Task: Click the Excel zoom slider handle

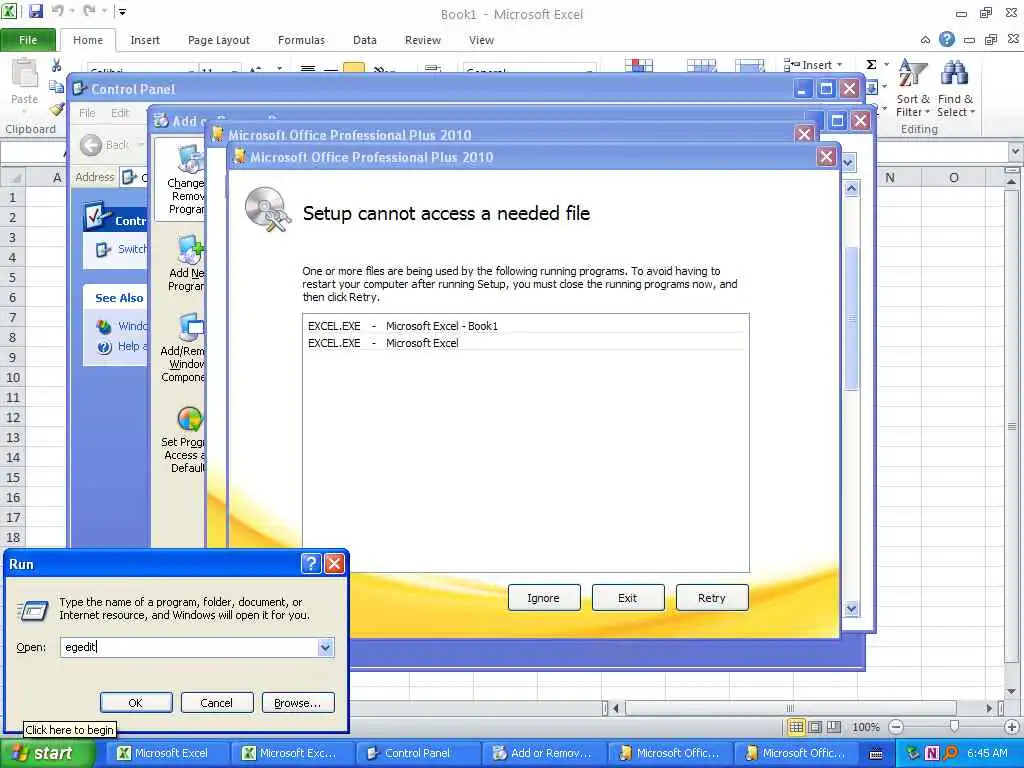Action: 954,726
